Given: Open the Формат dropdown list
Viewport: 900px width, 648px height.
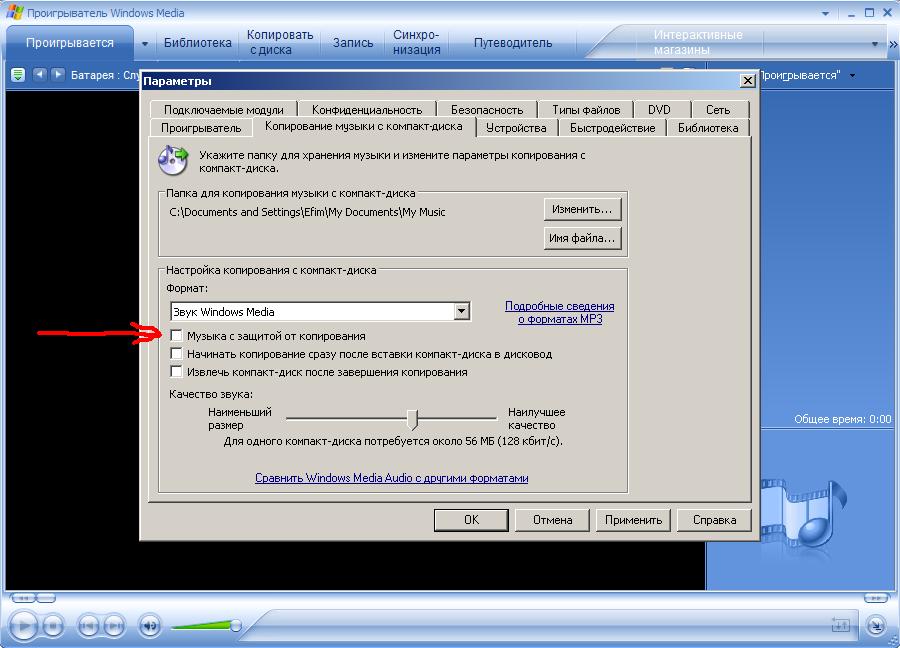Looking at the screenshot, I should pyautogui.click(x=461, y=312).
